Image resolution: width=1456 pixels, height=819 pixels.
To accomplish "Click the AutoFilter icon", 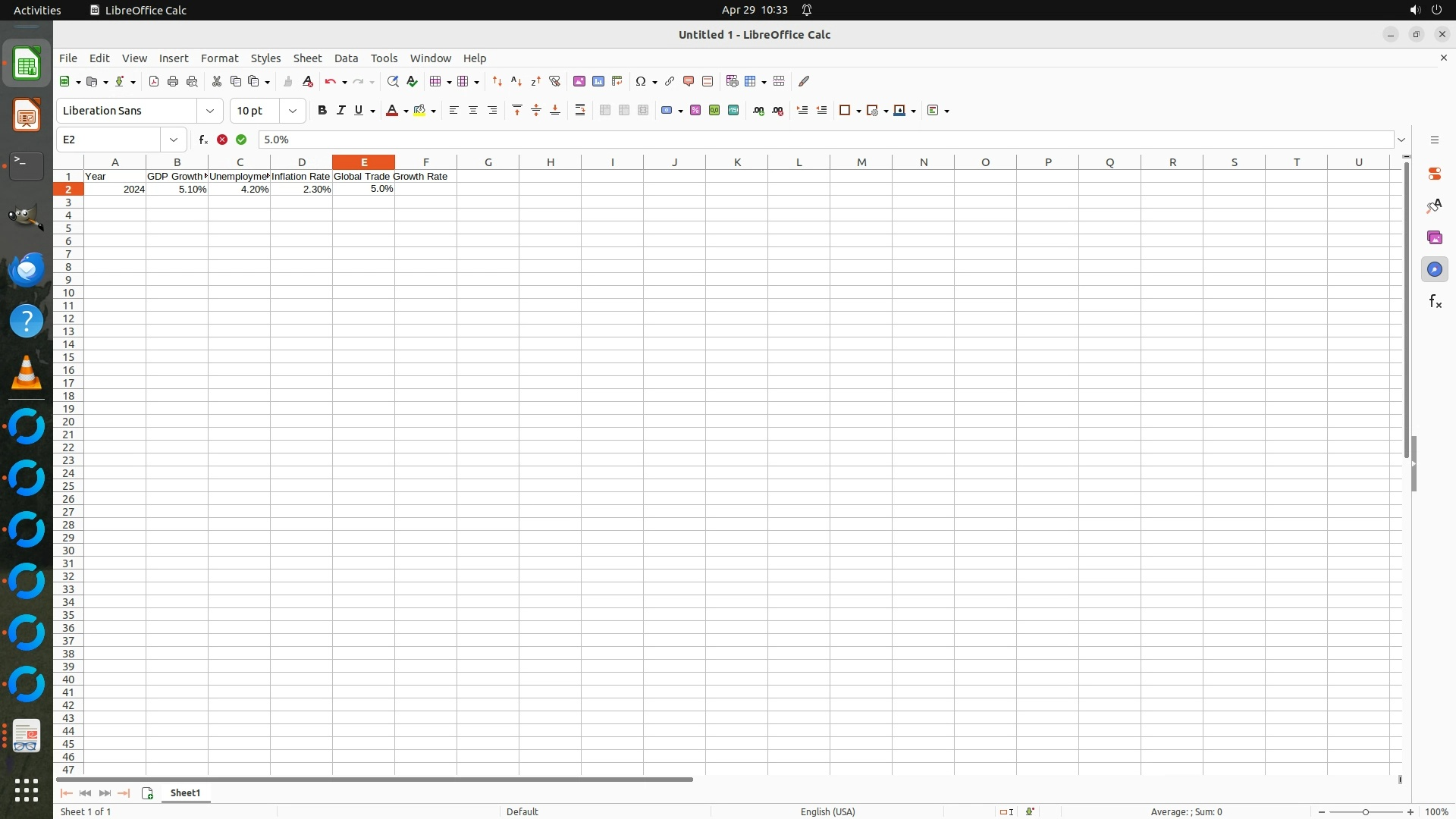I will coord(554,81).
